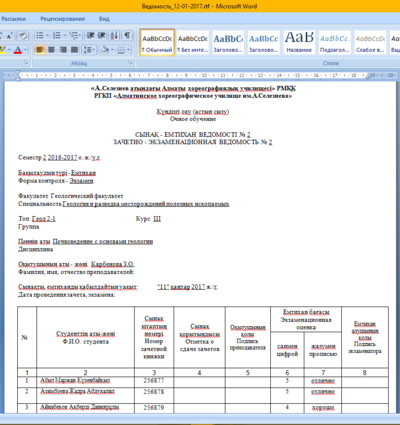This screenshot has width=400, height=425.
Task: Click the text 'Геологический факультет'
Action: point(87,196)
